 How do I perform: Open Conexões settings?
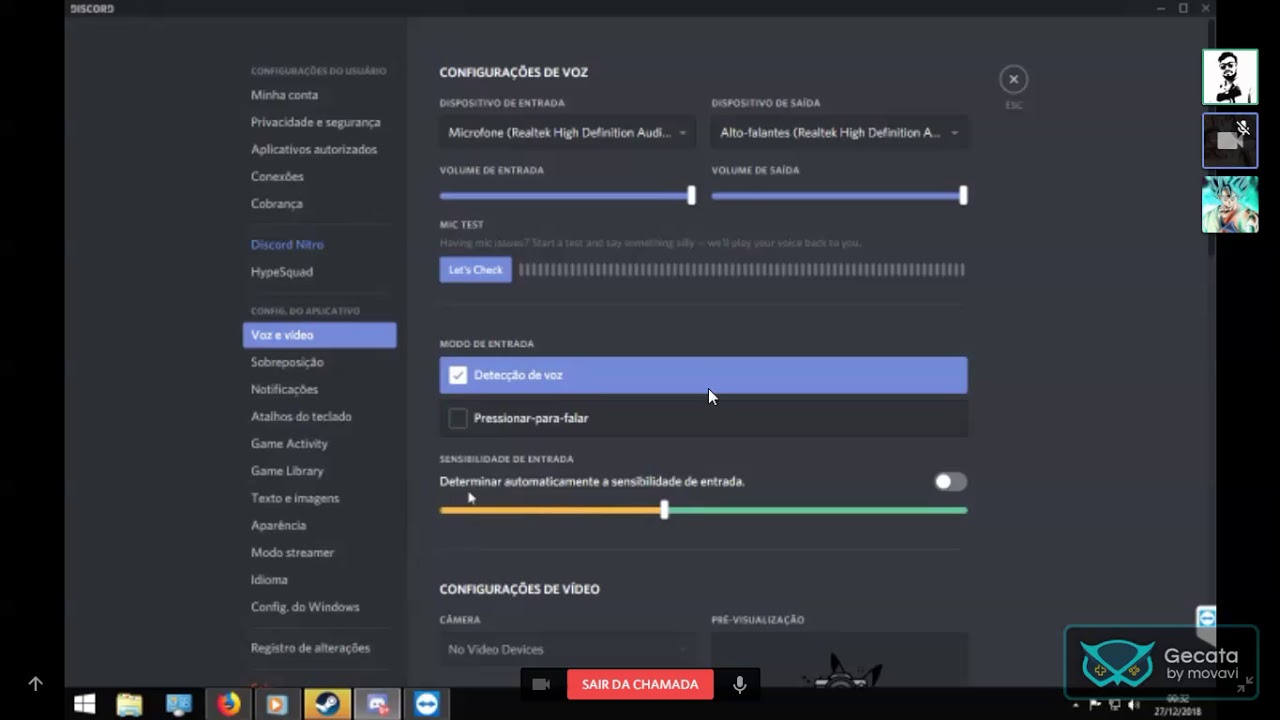tap(277, 176)
